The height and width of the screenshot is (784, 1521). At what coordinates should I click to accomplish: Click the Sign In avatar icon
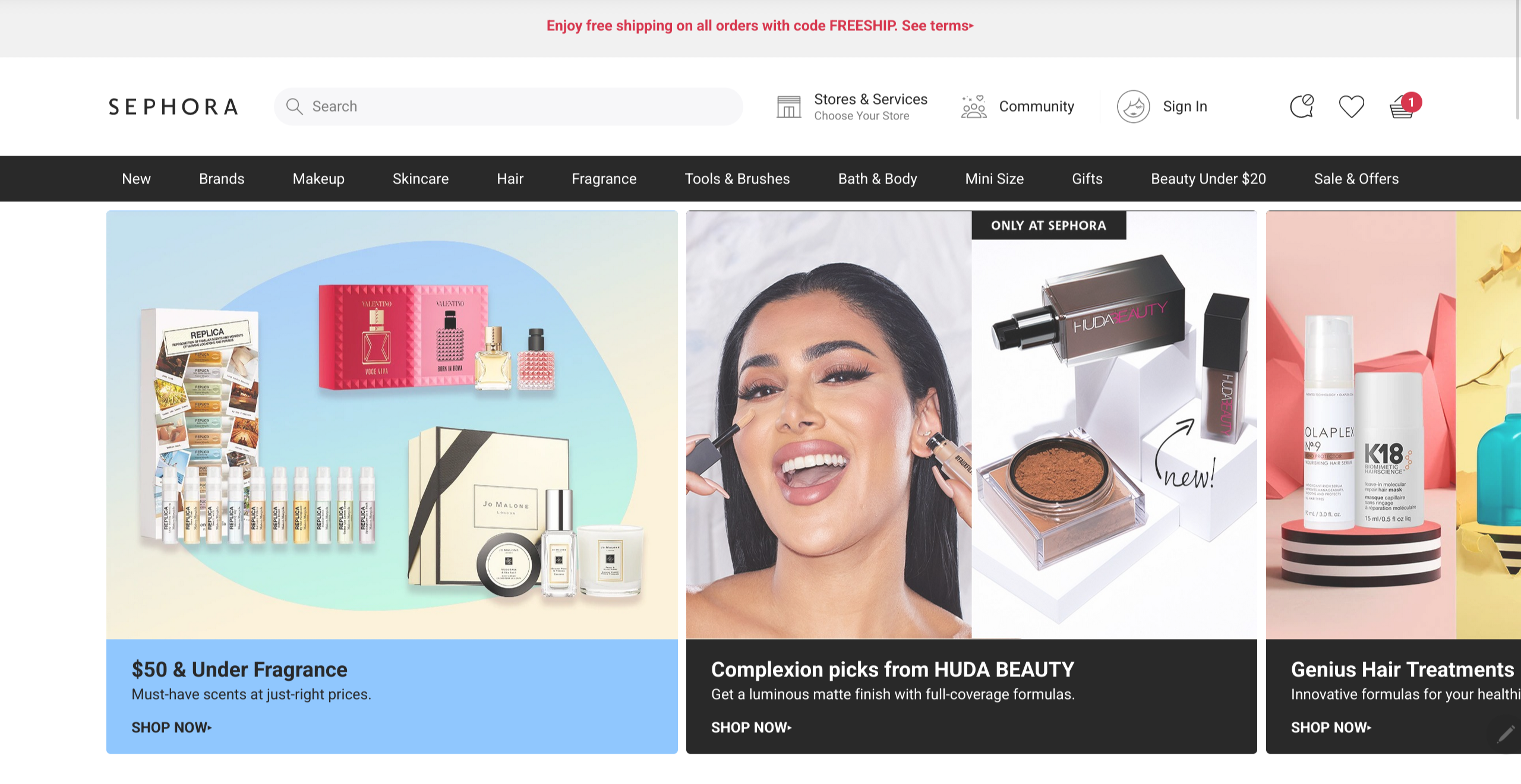(1133, 107)
